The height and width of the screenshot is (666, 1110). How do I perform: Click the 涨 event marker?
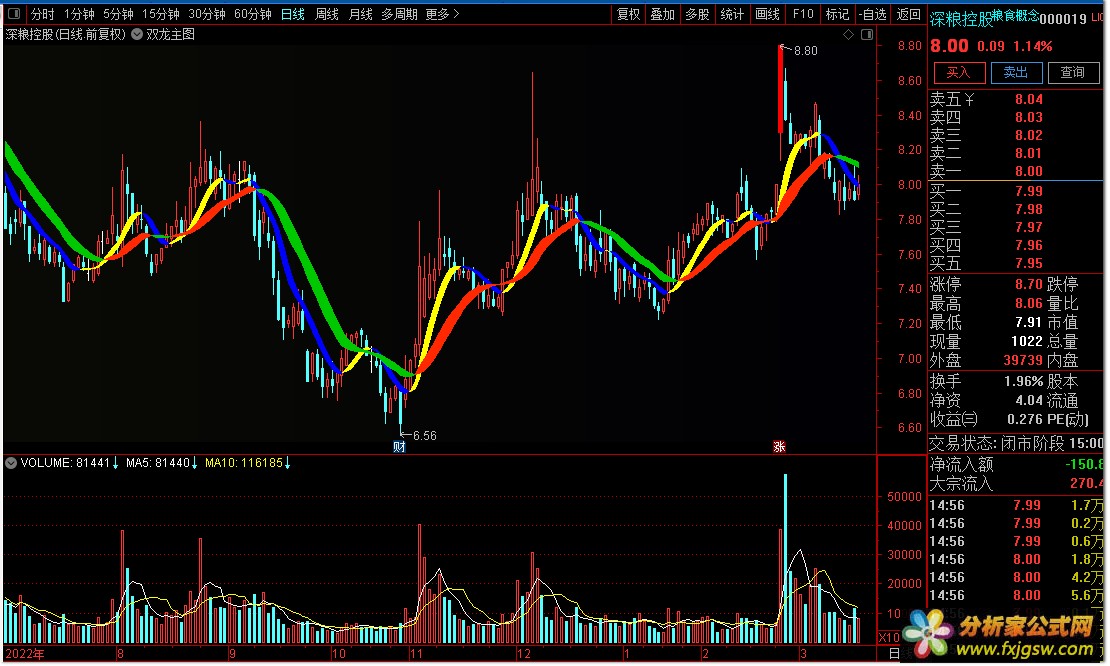[779, 447]
